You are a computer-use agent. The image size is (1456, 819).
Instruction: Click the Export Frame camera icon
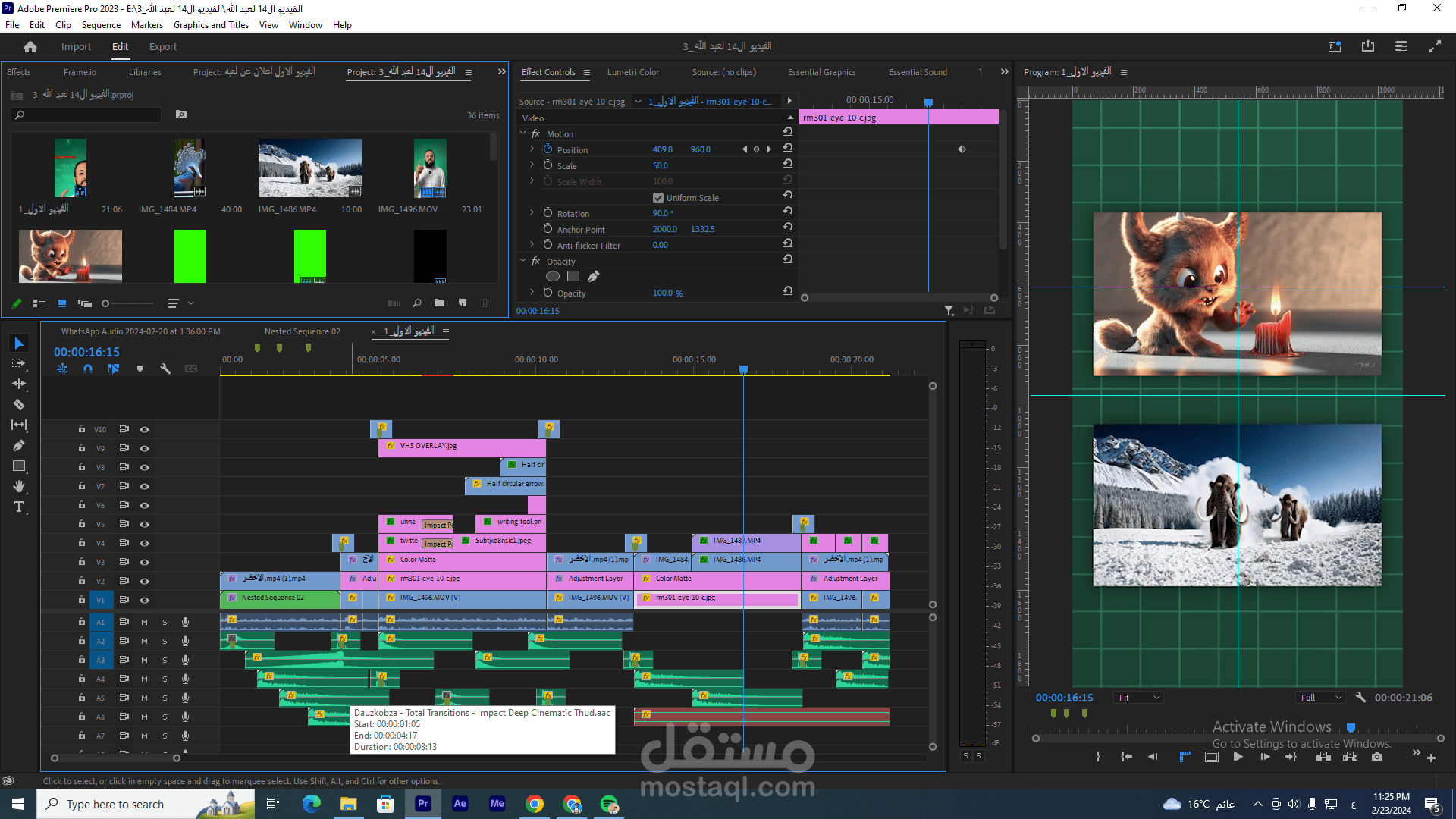point(1377,757)
